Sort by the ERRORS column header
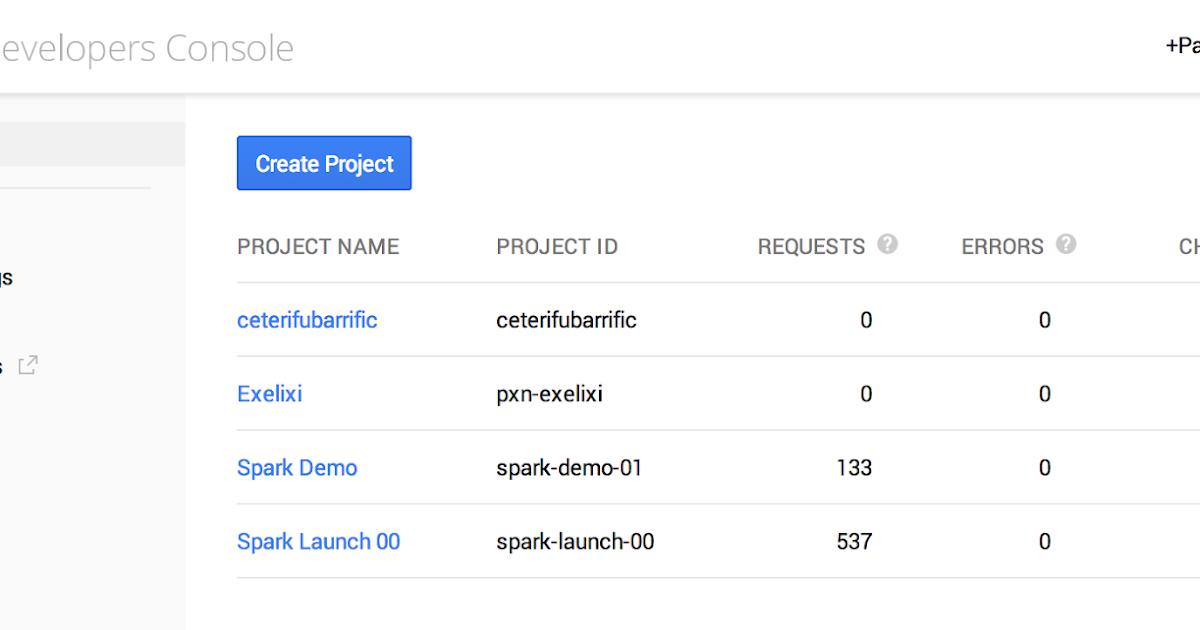1200x630 pixels. [x=1003, y=245]
